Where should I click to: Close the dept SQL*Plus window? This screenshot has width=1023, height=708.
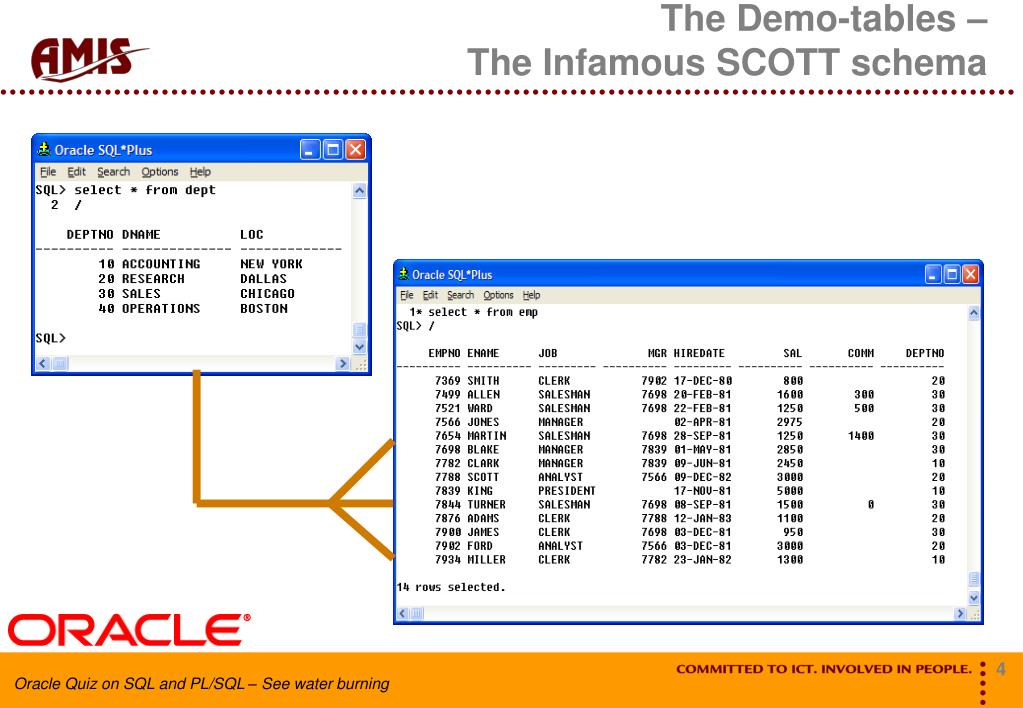tap(355, 150)
